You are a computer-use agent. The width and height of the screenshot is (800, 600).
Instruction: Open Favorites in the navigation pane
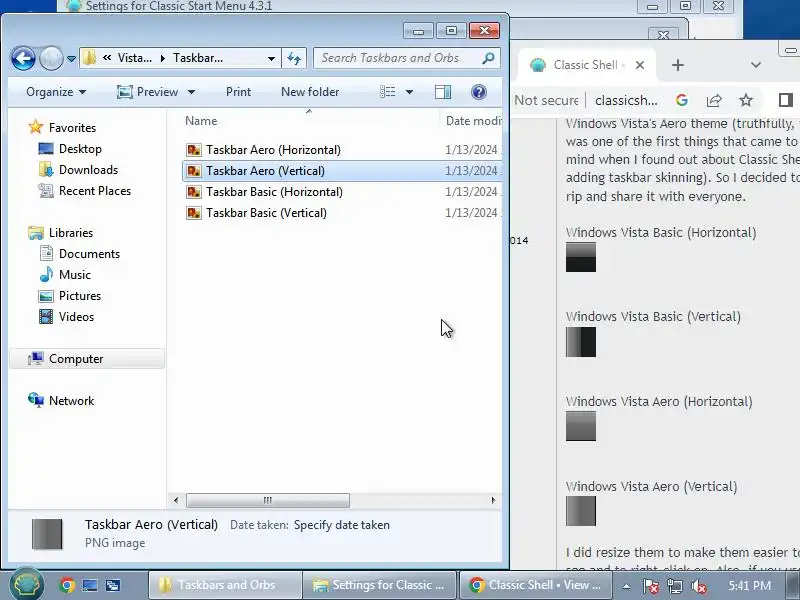click(72, 128)
